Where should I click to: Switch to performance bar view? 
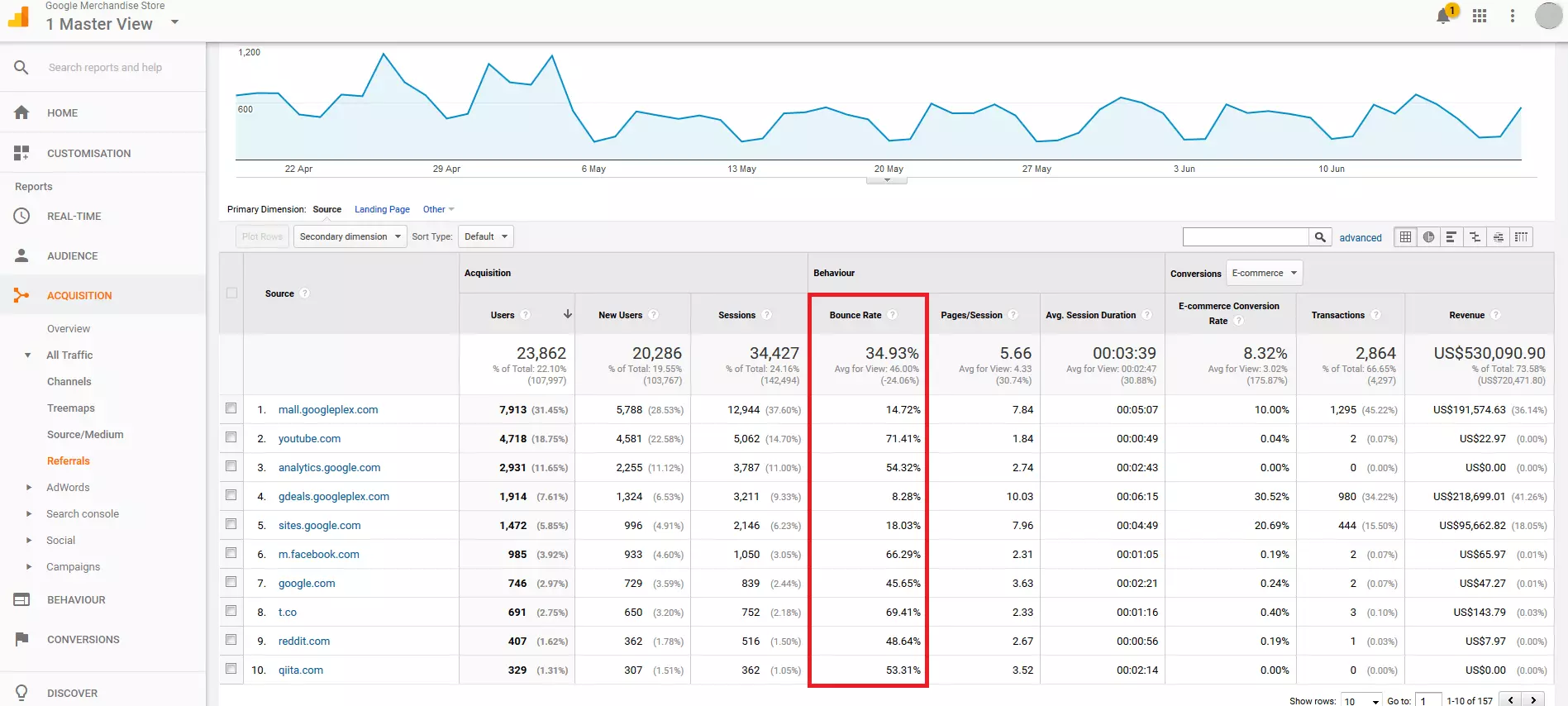[1451, 237]
